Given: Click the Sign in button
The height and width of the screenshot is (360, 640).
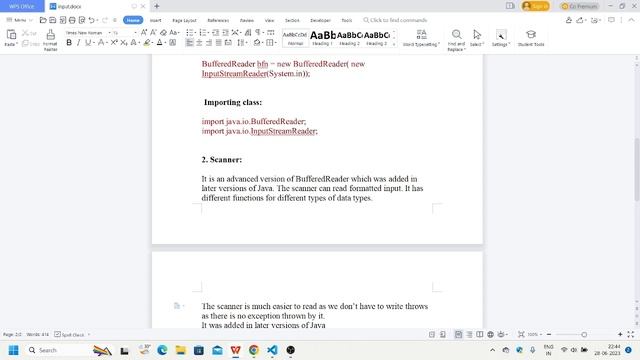Looking at the screenshot, I should click(x=536, y=6).
